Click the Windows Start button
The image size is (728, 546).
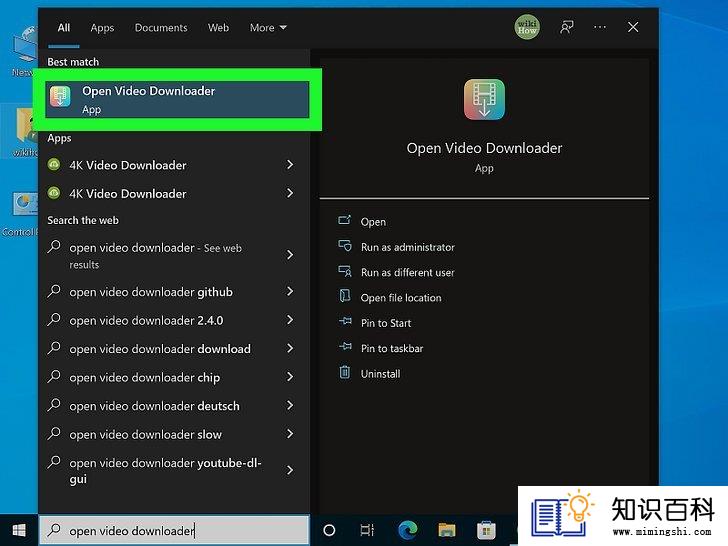tap(19, 530)
